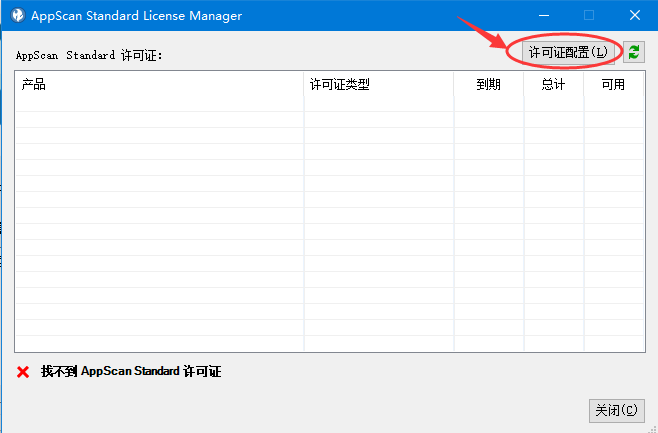Sort by 许可证类型 column header

pos(379,85)
